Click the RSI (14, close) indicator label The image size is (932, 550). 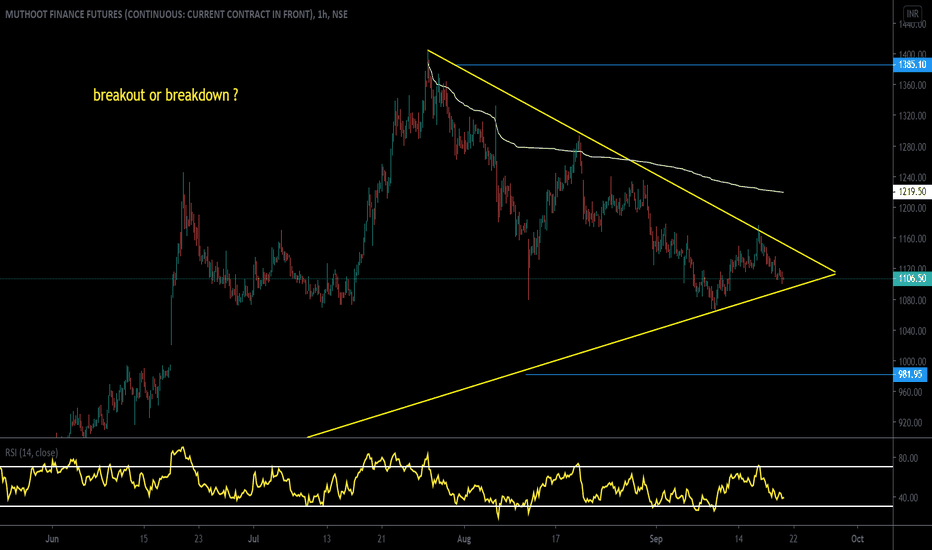32,453
